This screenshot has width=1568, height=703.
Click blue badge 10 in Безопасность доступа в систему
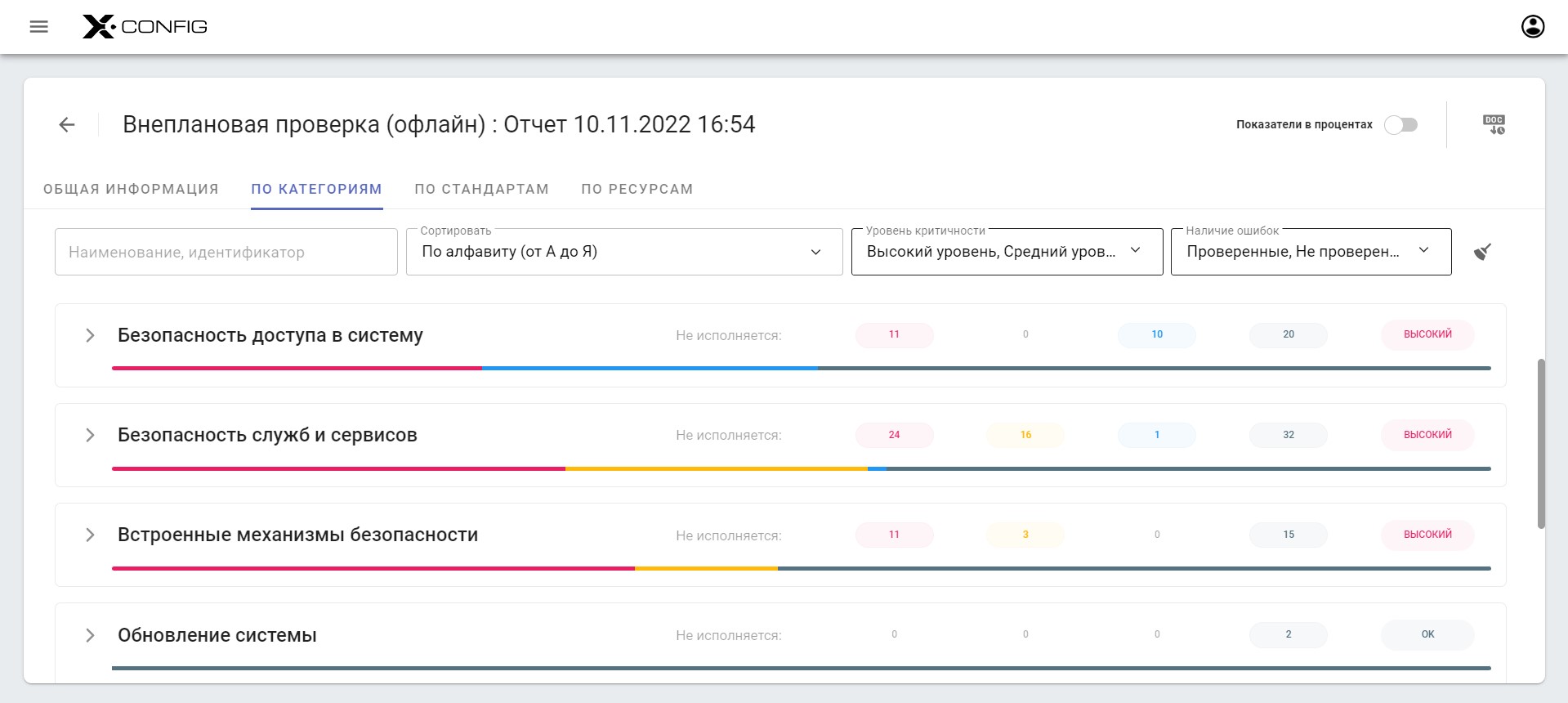tap(1156, 334)
